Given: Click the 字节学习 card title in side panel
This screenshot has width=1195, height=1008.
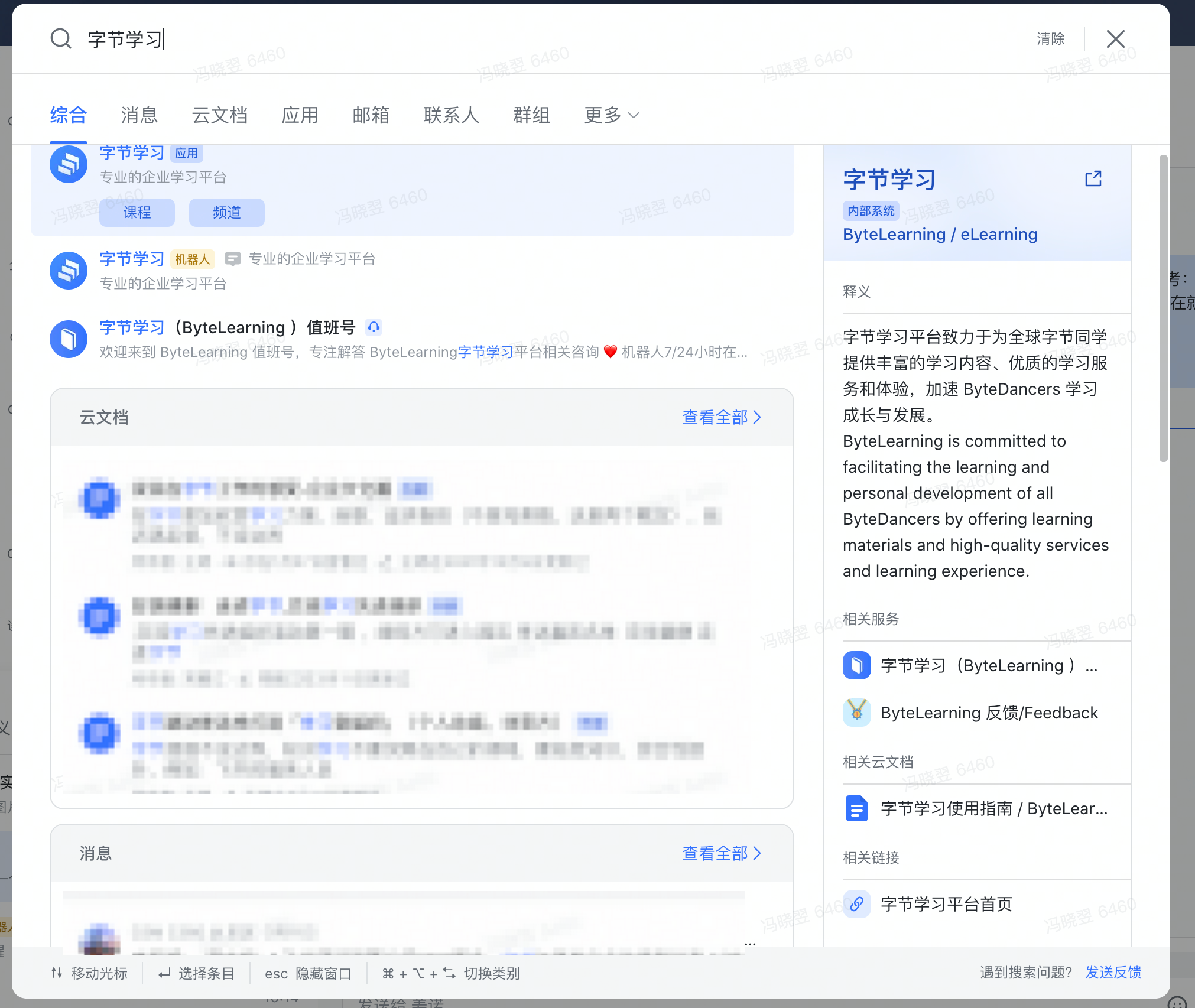Looking at the screenshot, I should [889, 180].
